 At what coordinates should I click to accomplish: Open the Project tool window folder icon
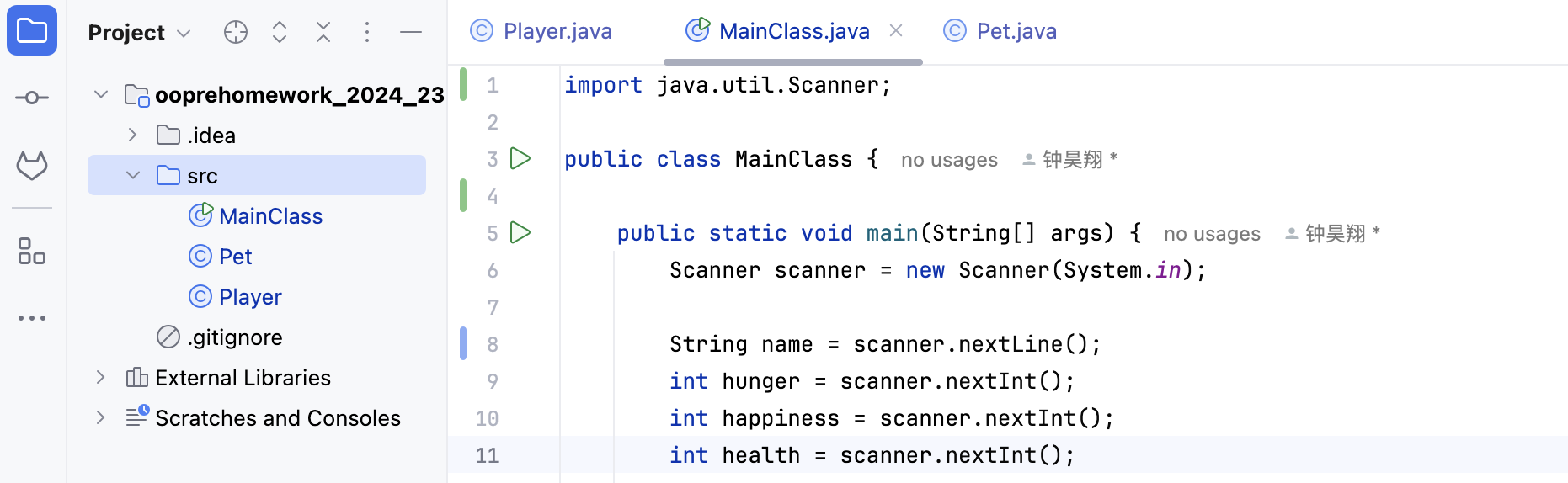point(32,31)
